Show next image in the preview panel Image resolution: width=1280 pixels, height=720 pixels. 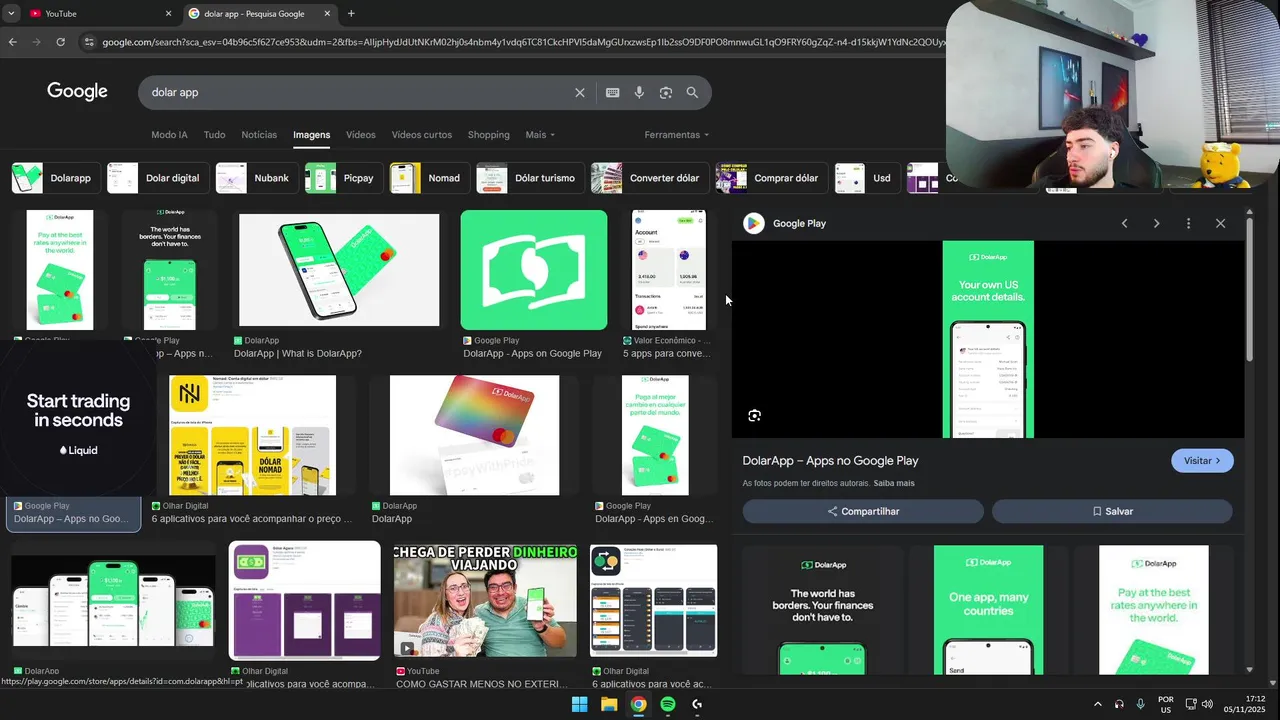(x=1156, y=223)
